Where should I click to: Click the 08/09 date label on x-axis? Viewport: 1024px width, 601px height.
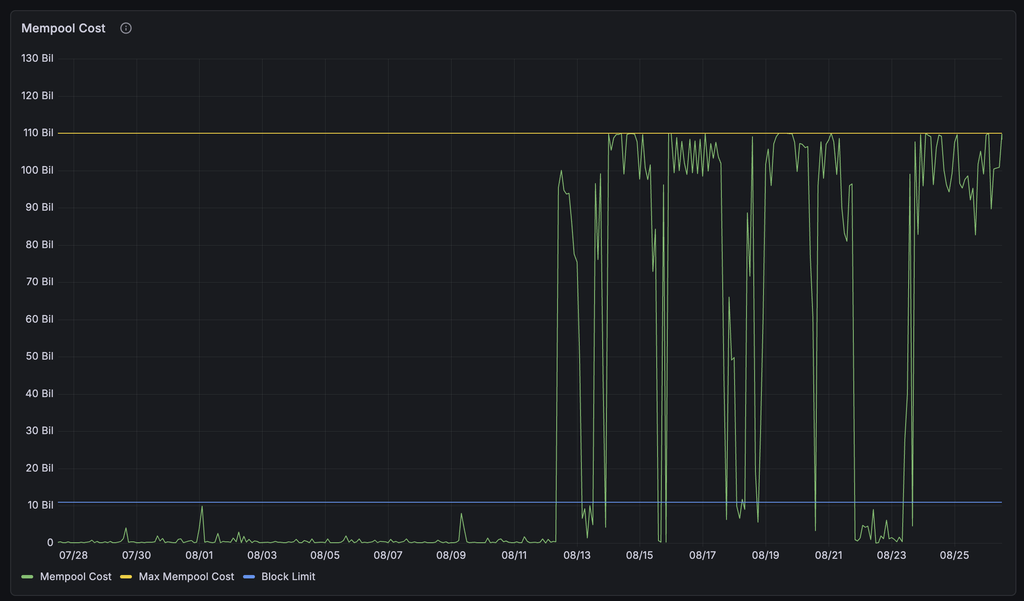[x=451, y=555]
